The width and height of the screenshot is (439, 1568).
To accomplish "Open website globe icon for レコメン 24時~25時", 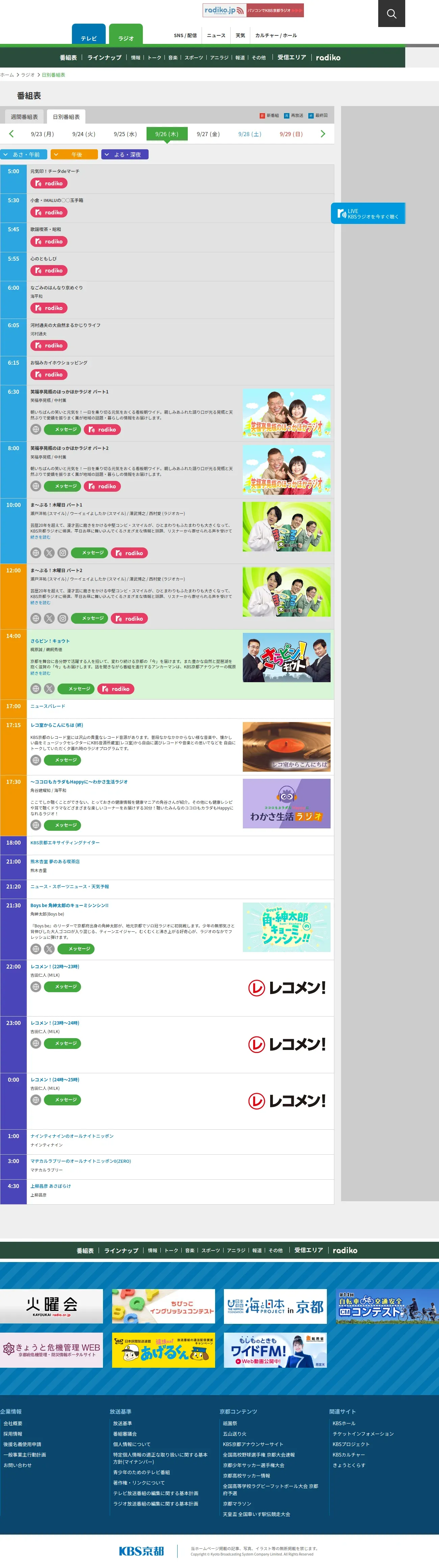I will [36, 1100].
